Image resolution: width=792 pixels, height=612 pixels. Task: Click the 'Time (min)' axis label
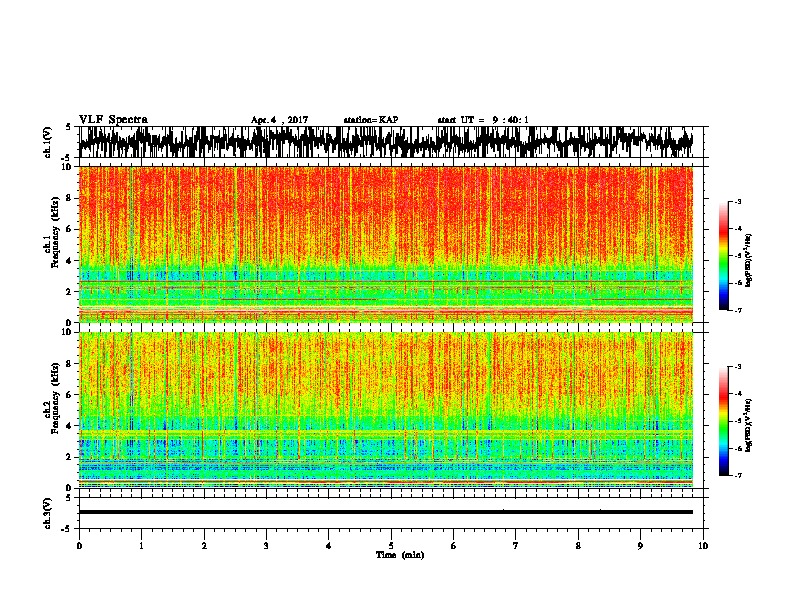[400, 555]
